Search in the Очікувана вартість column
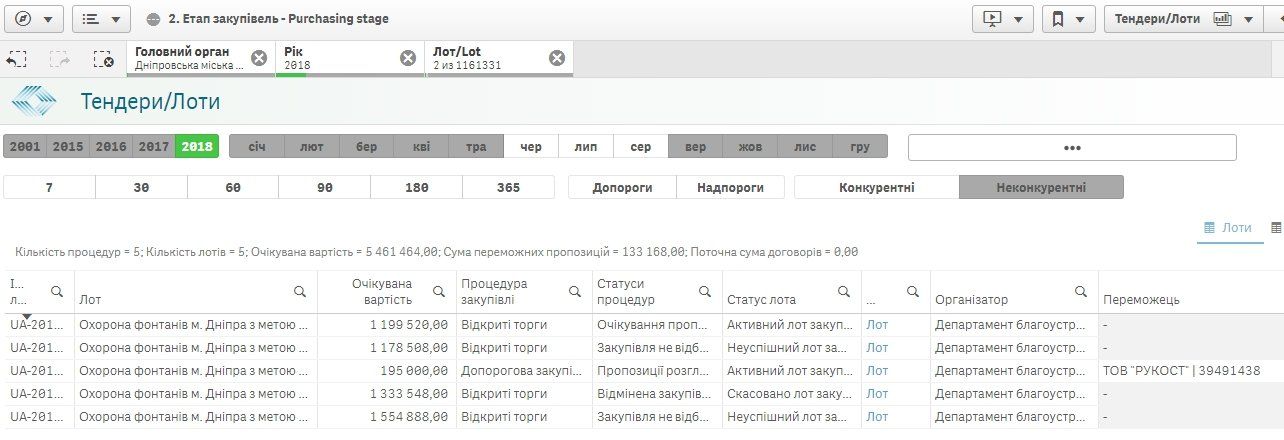 tap(439, 291)
